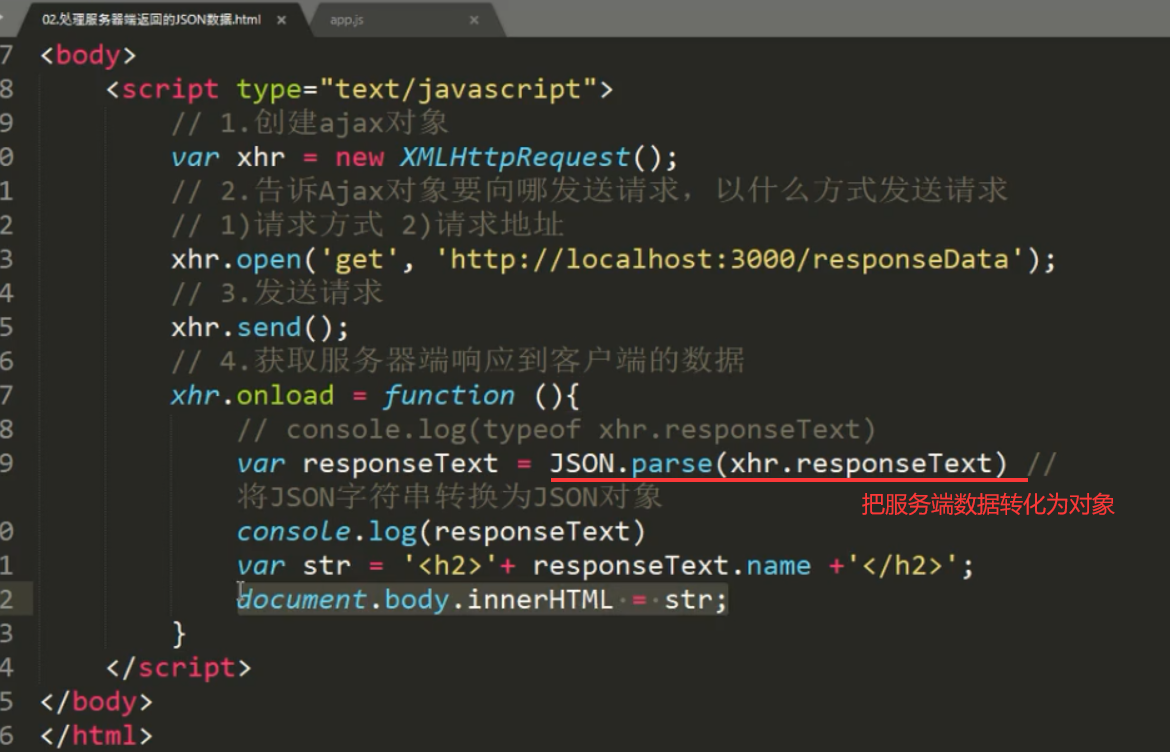Click the 'send' method call
1170x752 pixels.
click(269, 328)
